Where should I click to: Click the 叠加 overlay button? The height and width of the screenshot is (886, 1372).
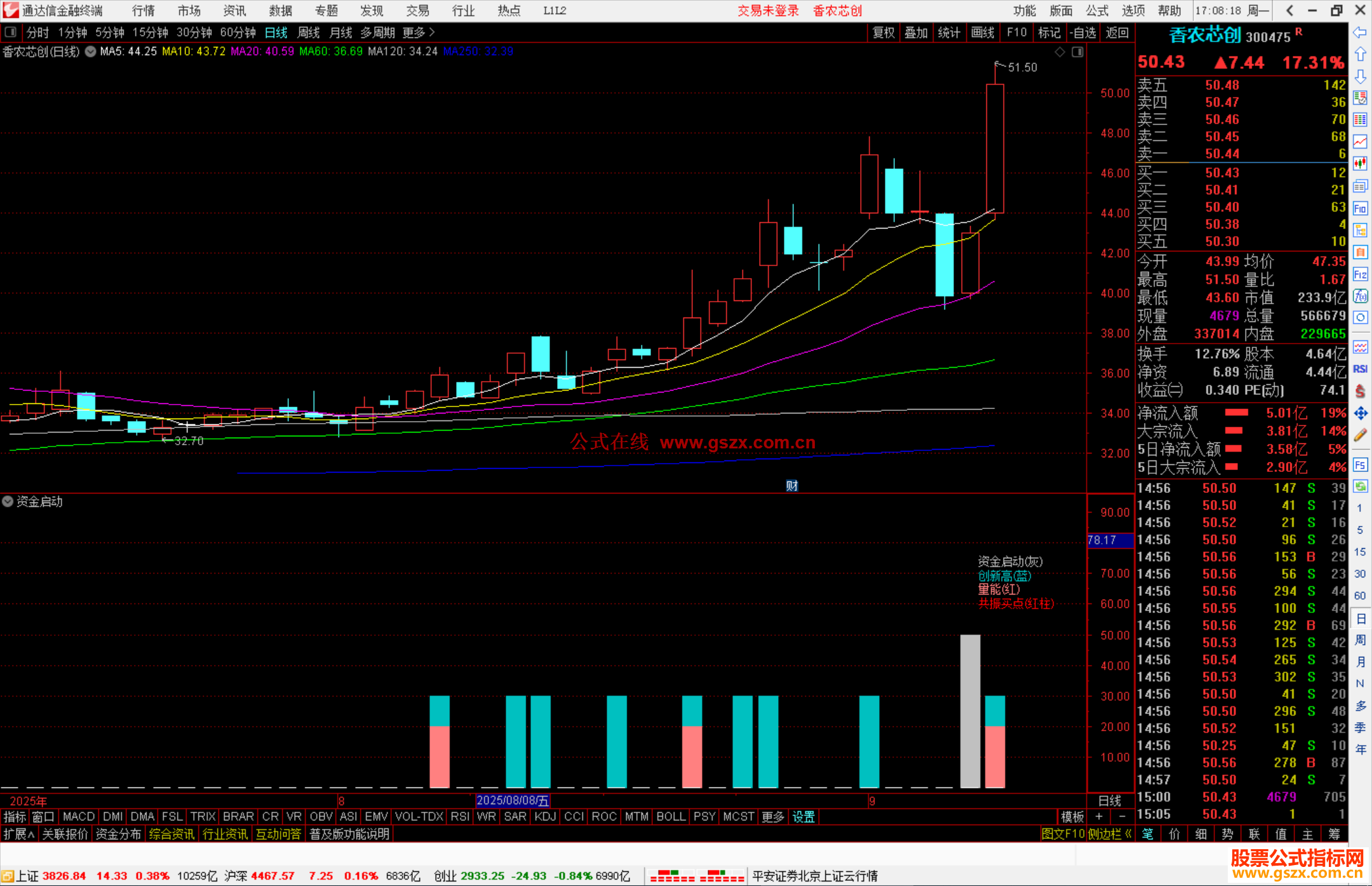click(x=917, y=32)
